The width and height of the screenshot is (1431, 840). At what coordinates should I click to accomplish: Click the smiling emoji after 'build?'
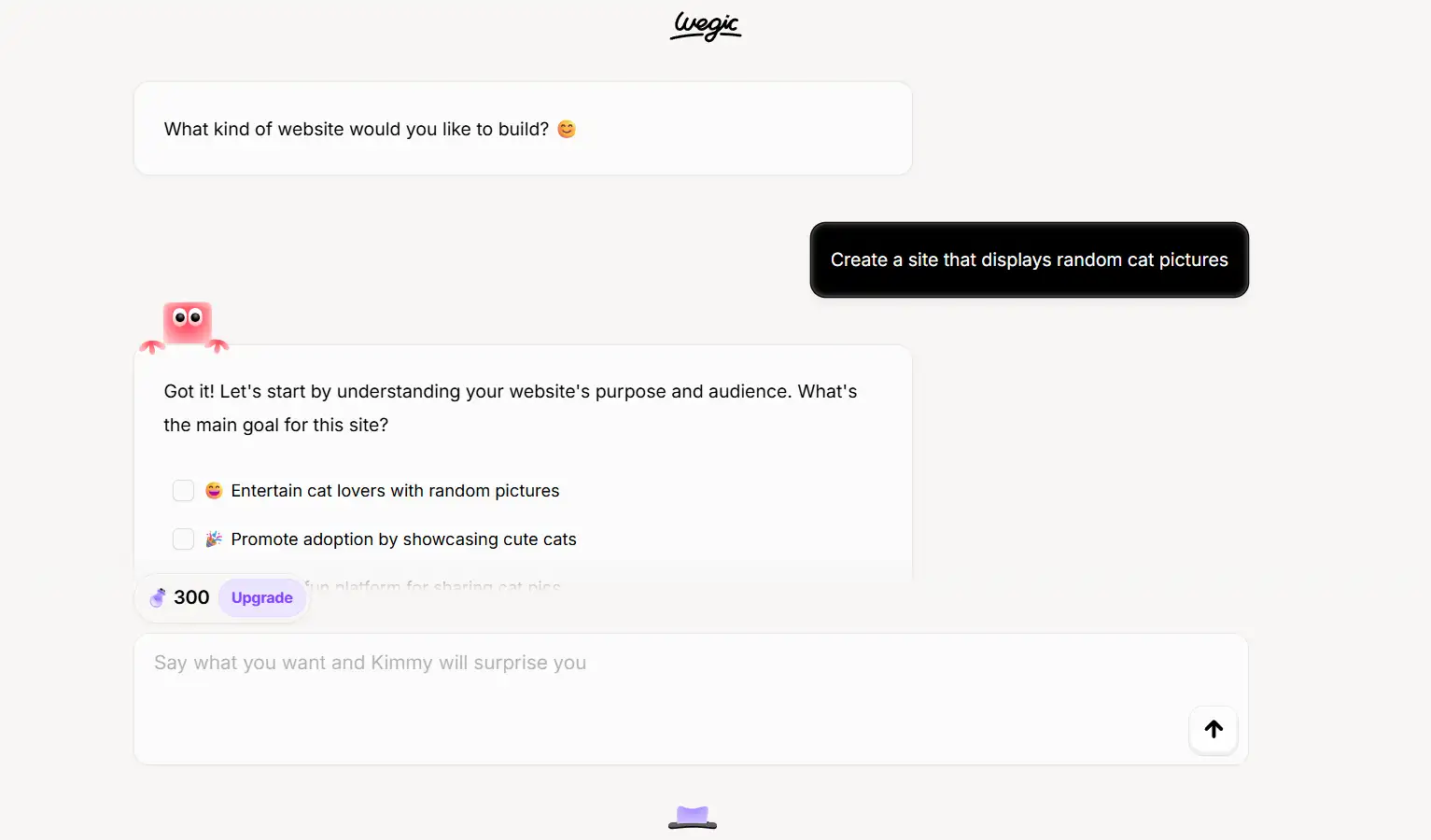click(567, 129)
